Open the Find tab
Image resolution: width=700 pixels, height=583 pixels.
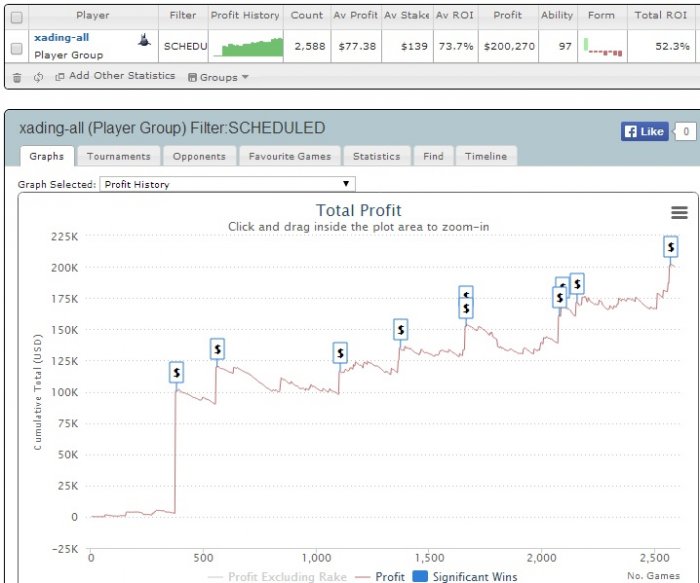pyautogui.click(x=433, y=156)
